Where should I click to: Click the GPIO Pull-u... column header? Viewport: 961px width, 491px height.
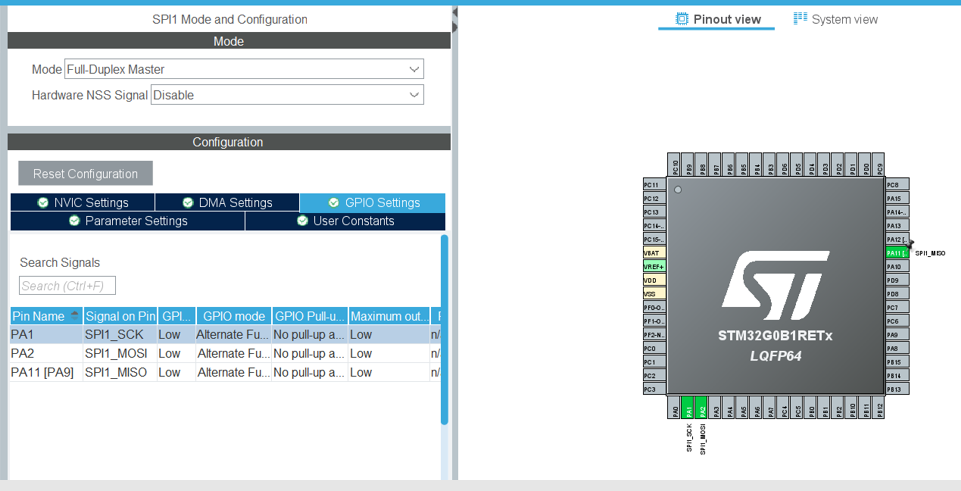click(x=310, y=316)
